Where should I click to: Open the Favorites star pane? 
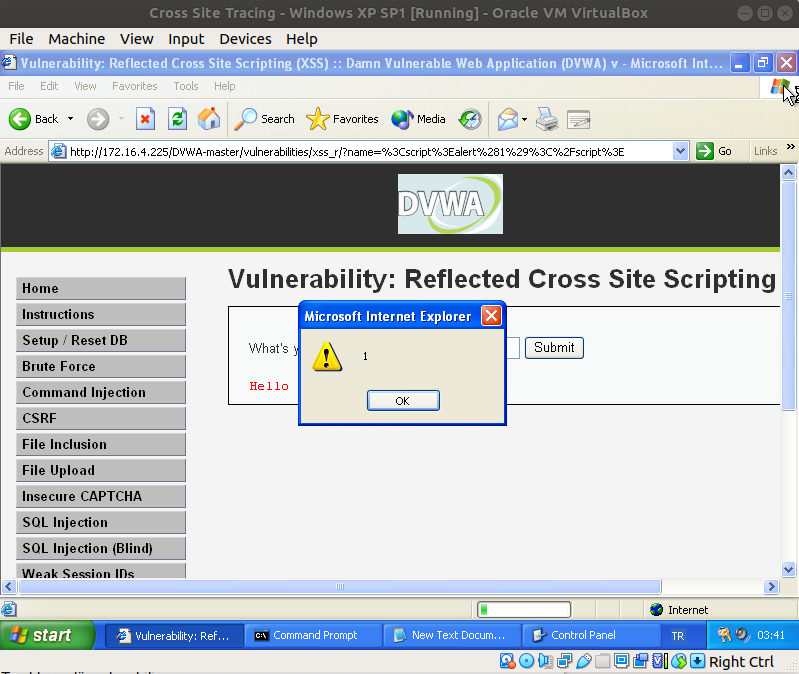[342, 119]
